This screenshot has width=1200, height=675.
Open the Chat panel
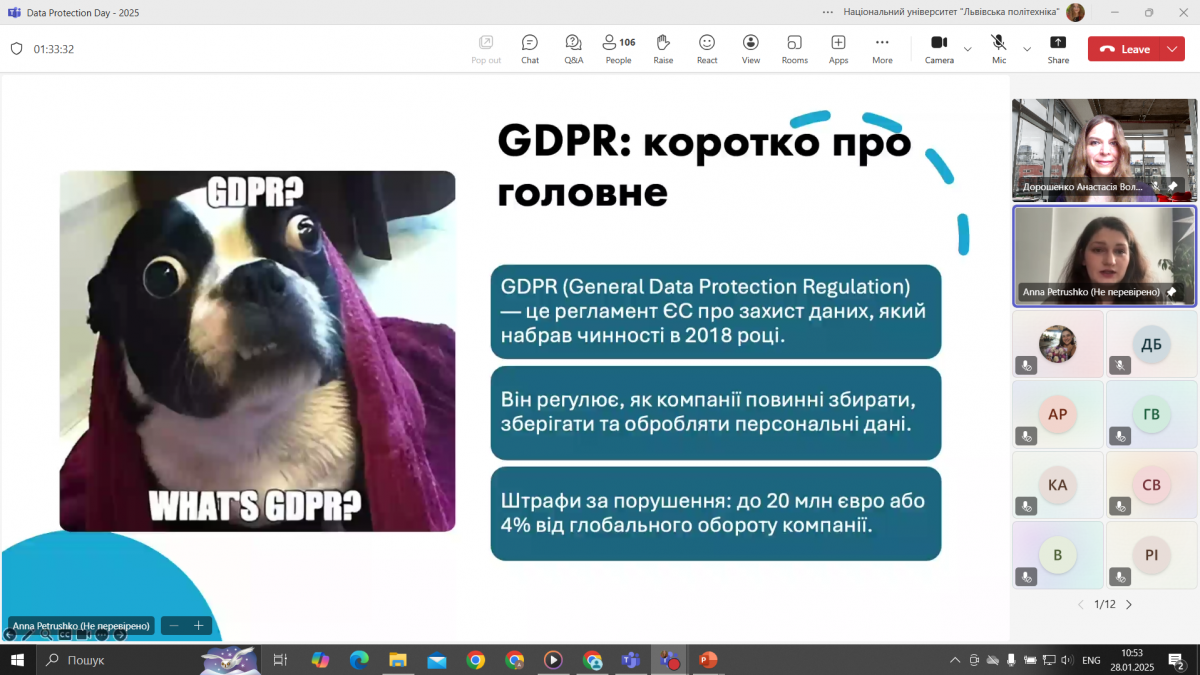[x=529, y=47]
